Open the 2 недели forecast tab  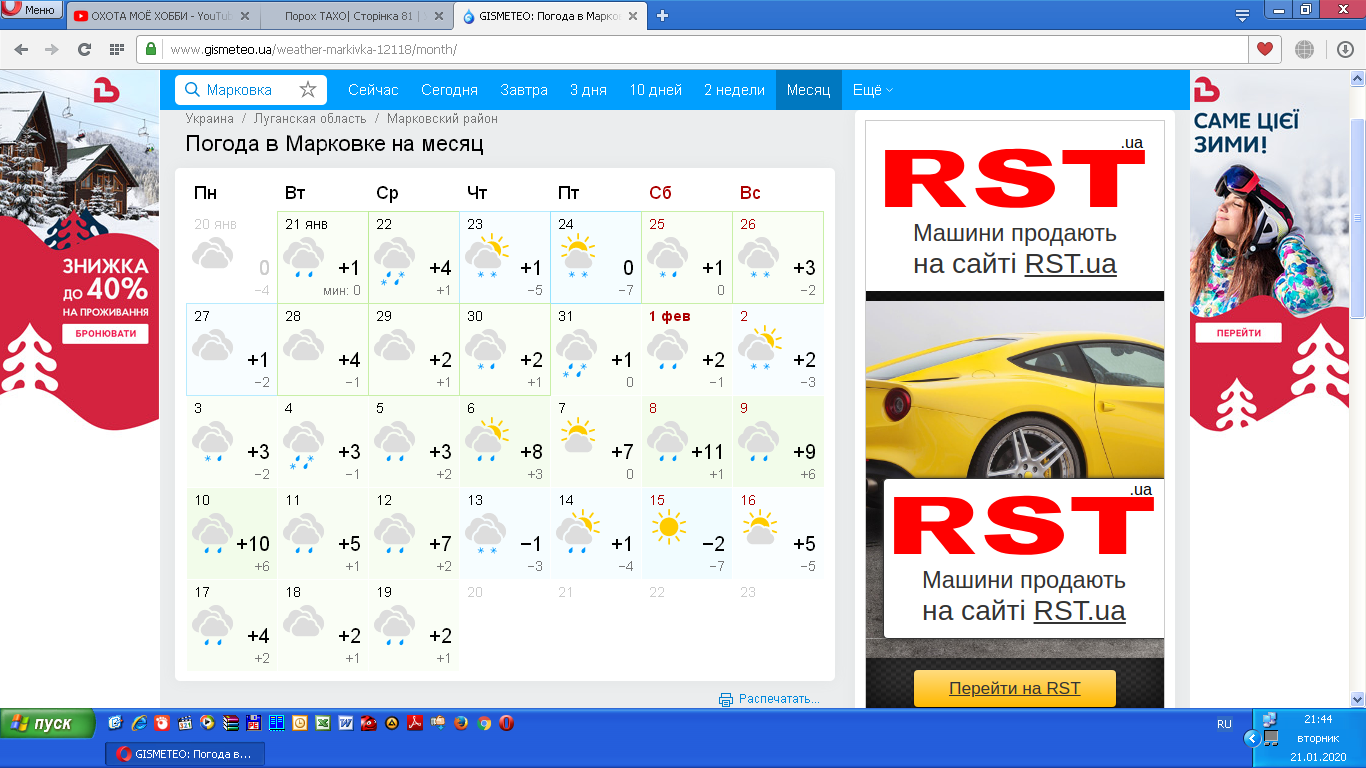coord(734,90)
